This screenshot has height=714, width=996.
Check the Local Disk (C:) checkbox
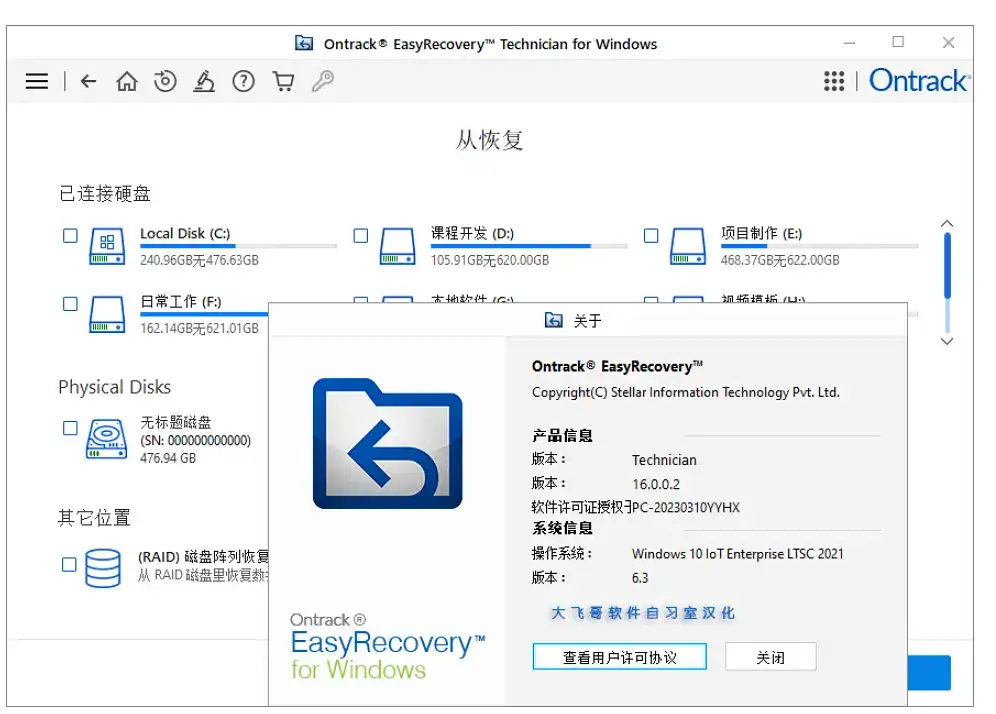[x=69, y=234]
